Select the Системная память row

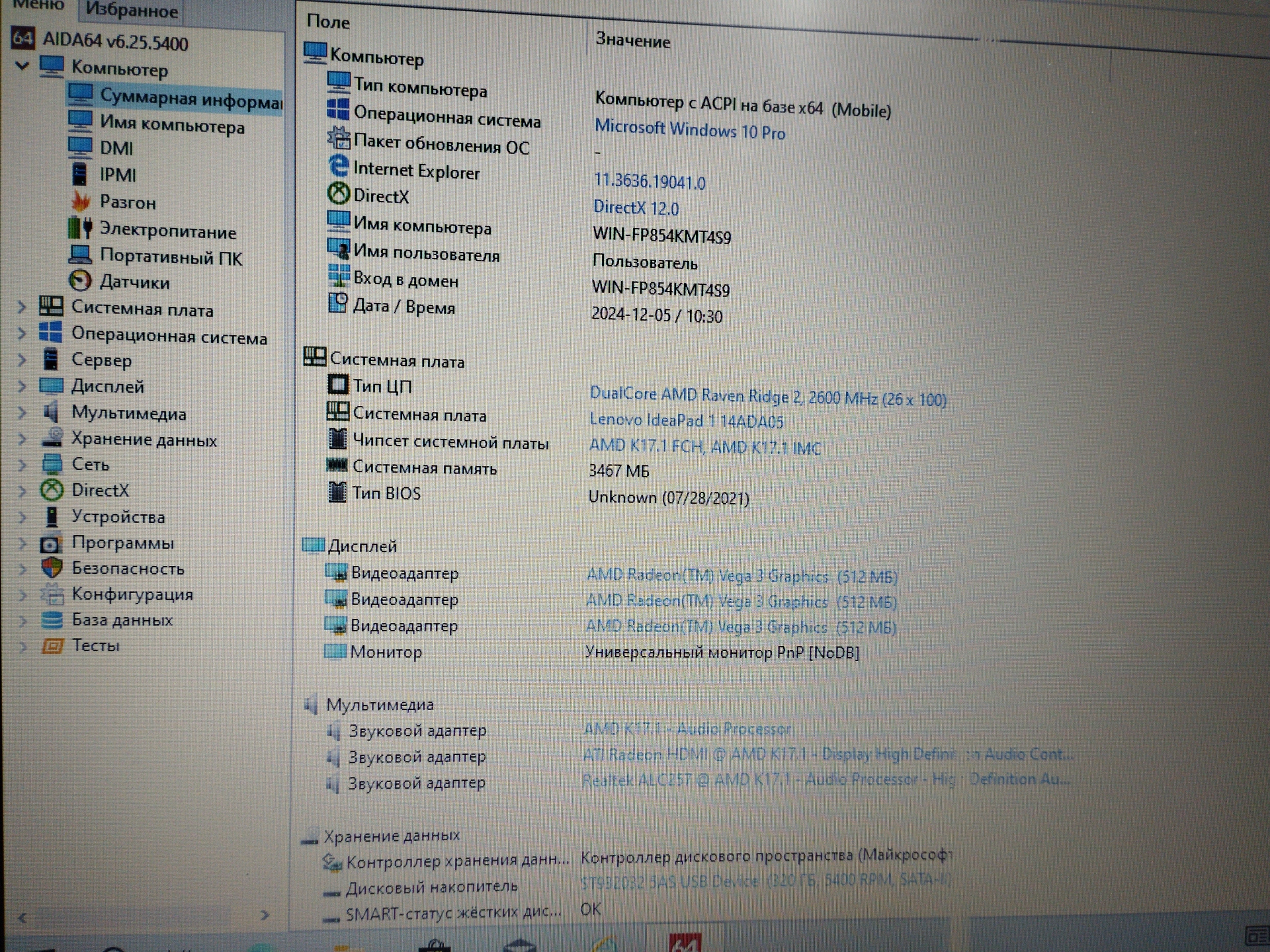point(424,468)
